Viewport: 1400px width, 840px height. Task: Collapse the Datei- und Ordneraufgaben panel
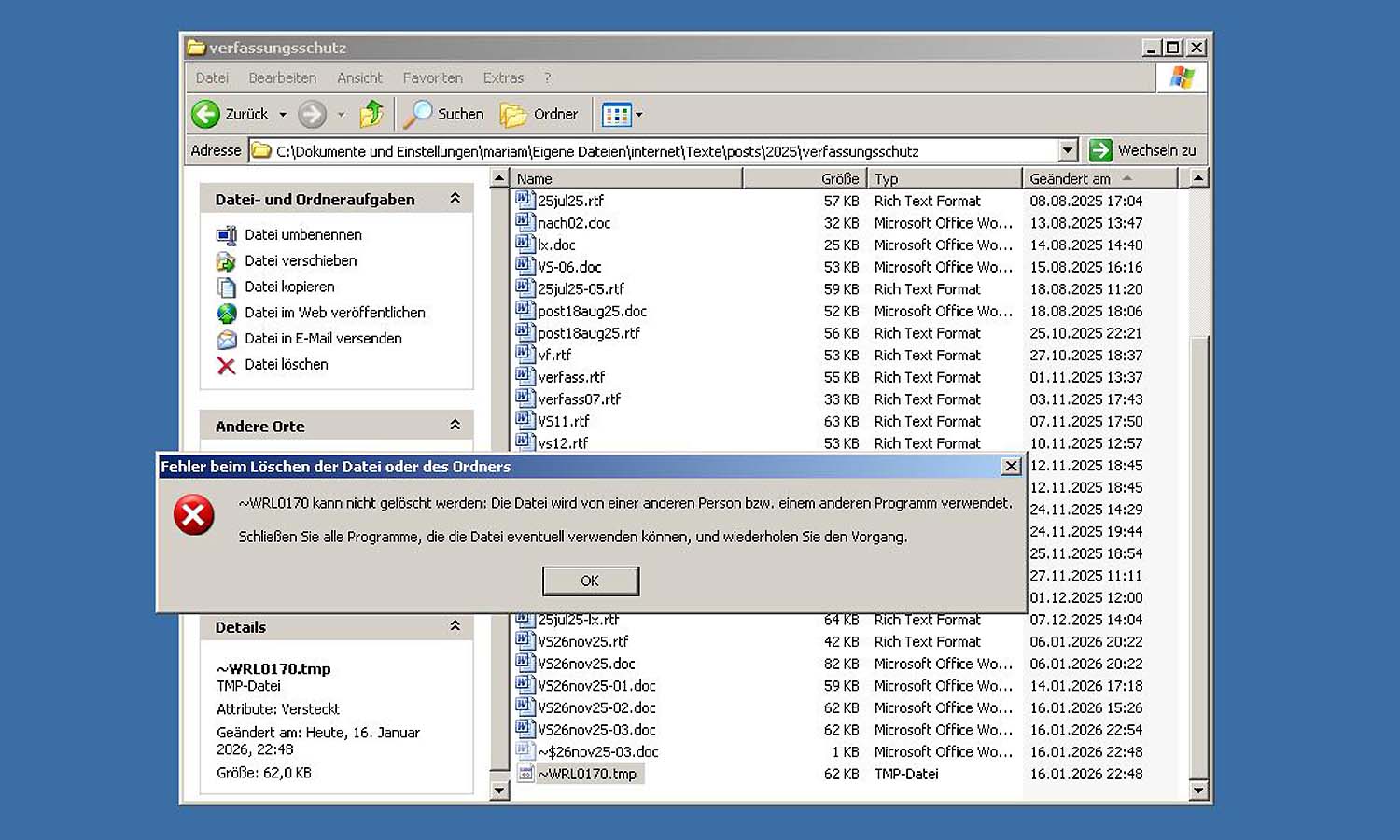455,199
